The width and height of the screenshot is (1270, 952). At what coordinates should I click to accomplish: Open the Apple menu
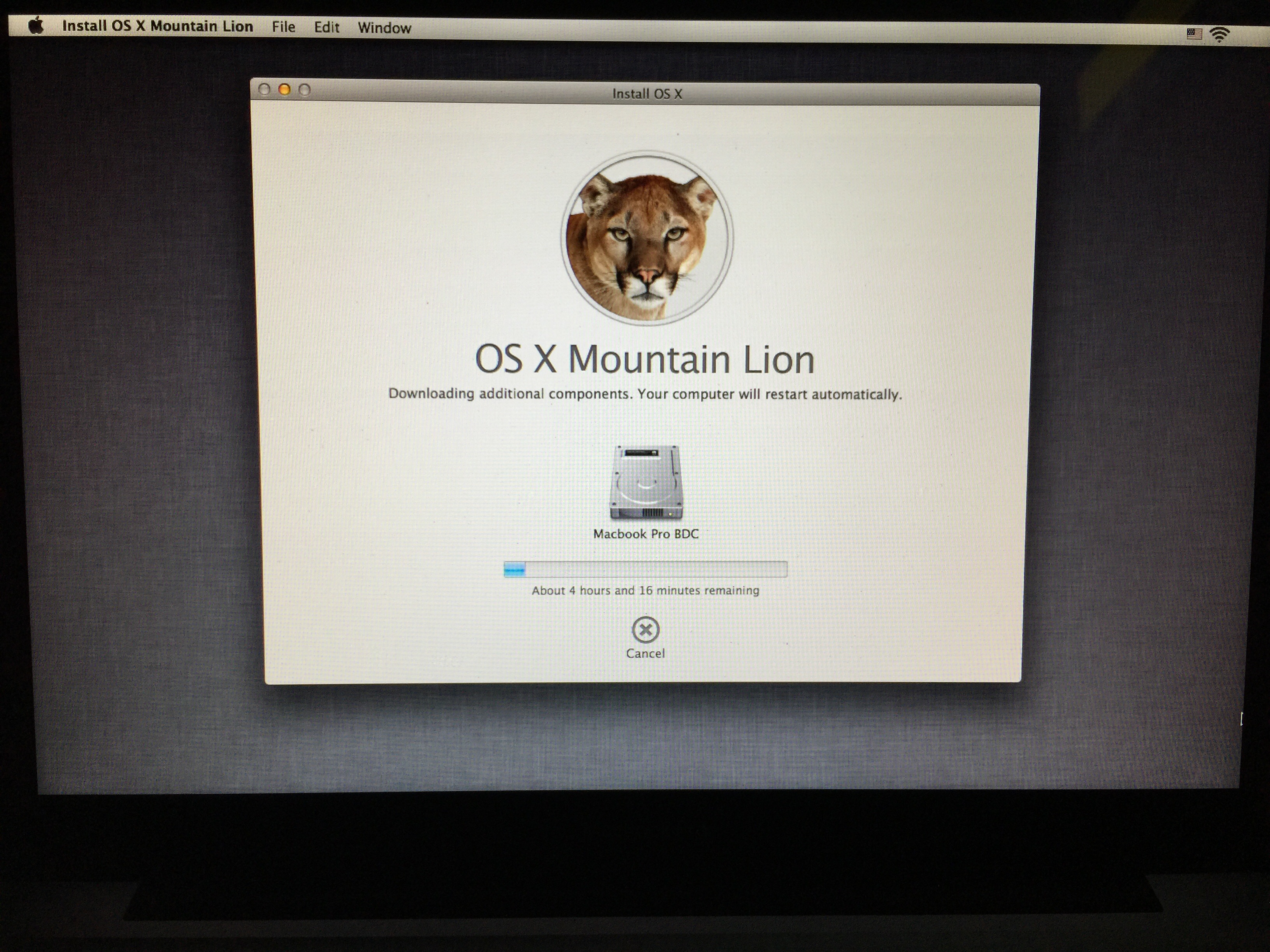point(35,26)
